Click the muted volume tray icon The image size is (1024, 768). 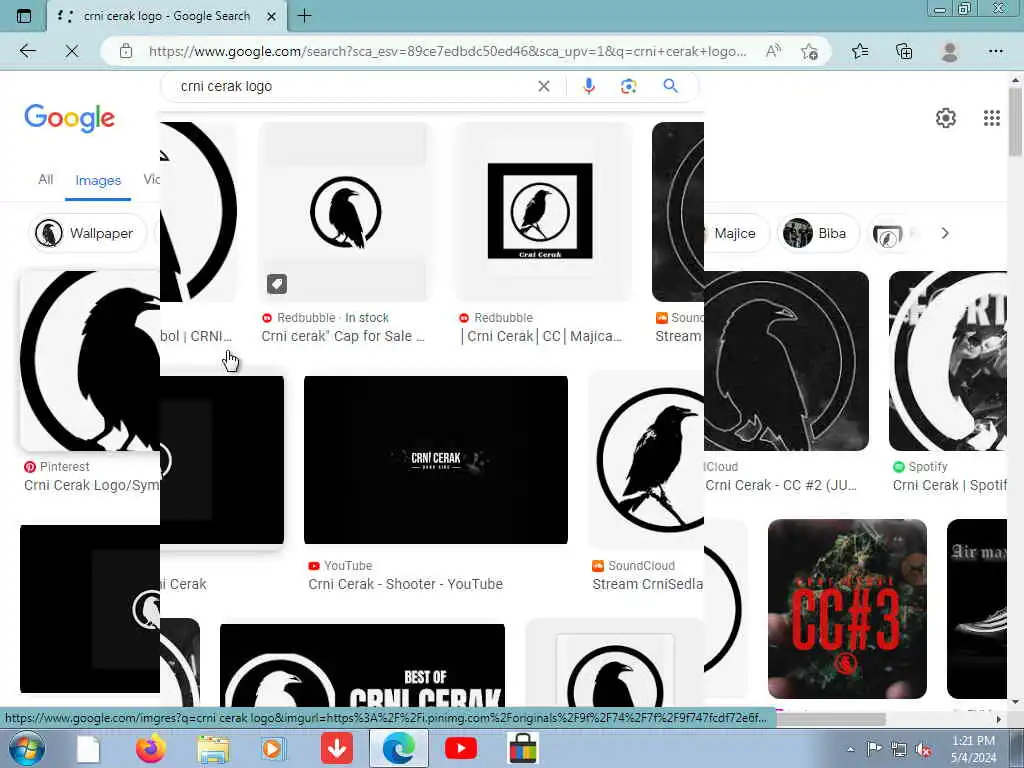923,749
